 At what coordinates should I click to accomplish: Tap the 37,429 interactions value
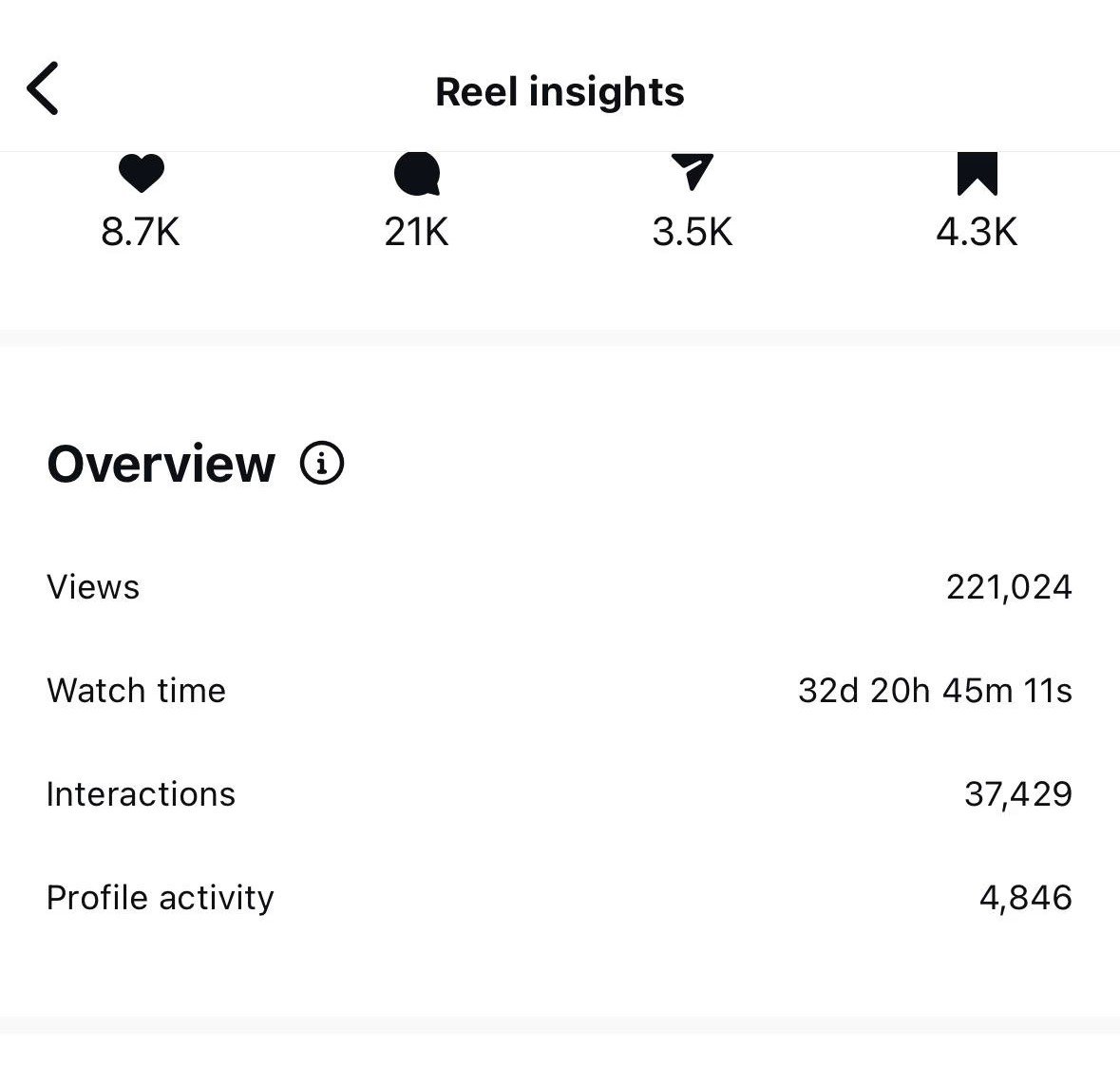tap(1017, 794)
